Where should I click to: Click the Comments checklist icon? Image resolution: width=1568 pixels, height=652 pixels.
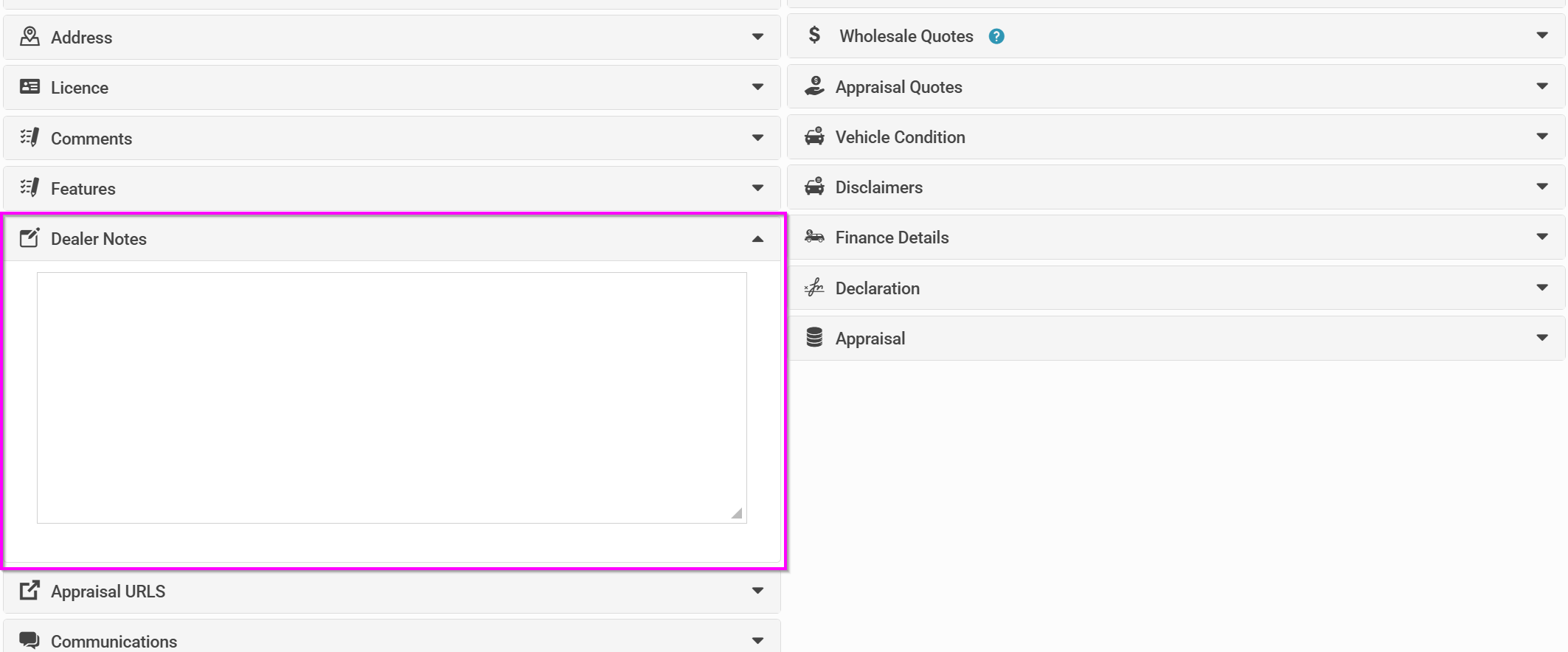30,137
